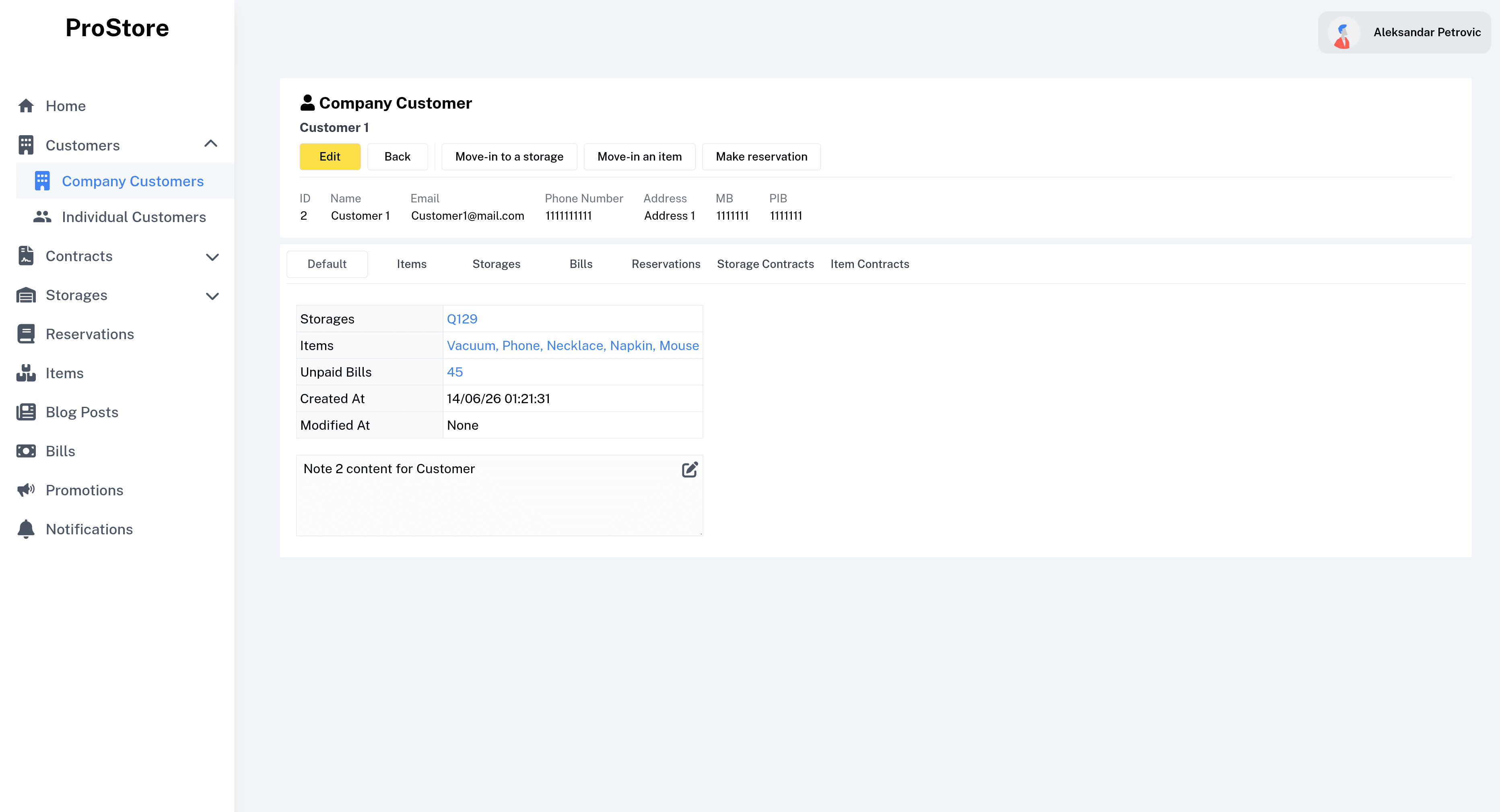Open the Storage Contracts tab
Screen dimensions: 1500x812
[765, 264]
